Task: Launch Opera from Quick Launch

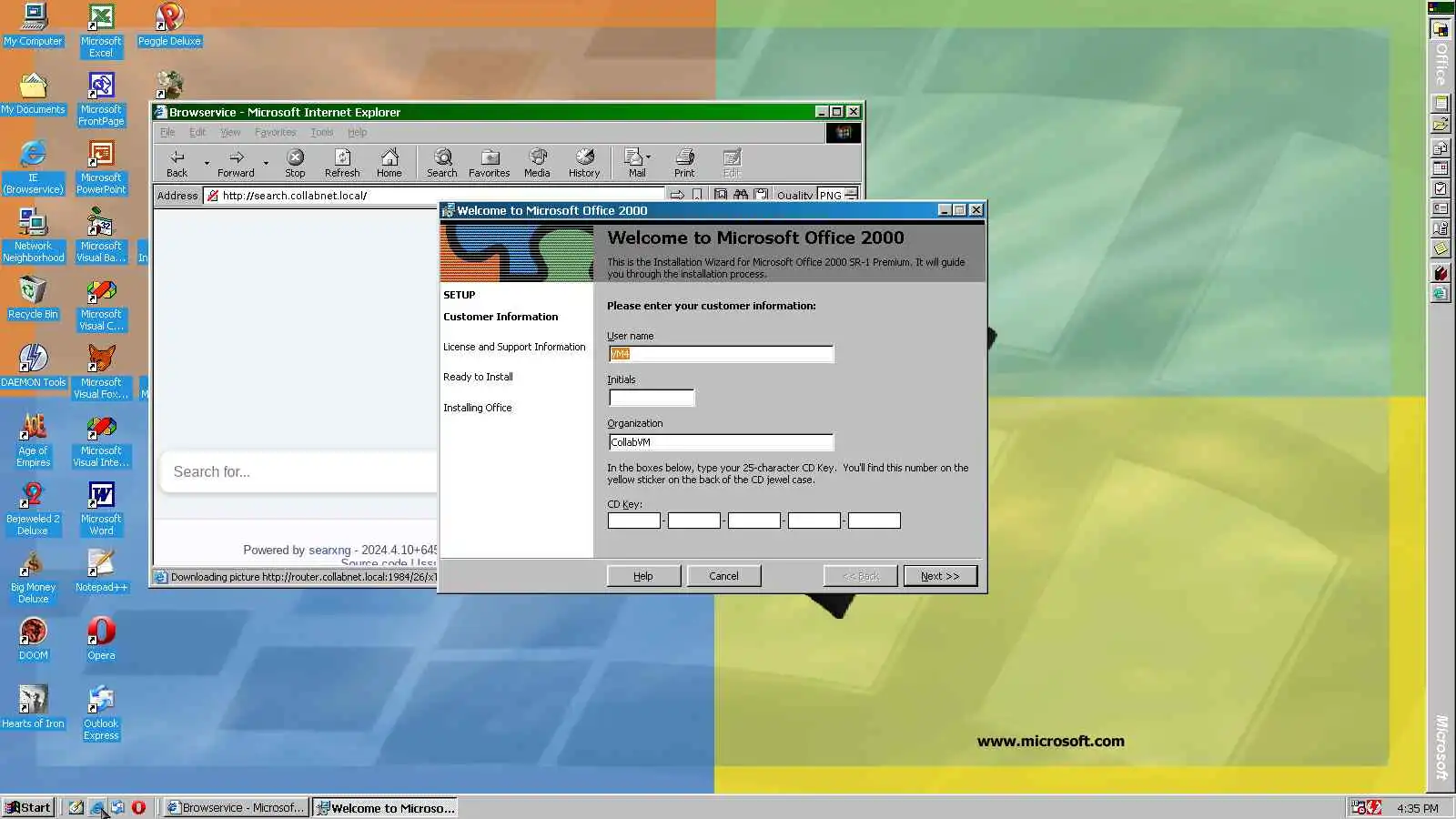Action: click(x=138, y=807)
